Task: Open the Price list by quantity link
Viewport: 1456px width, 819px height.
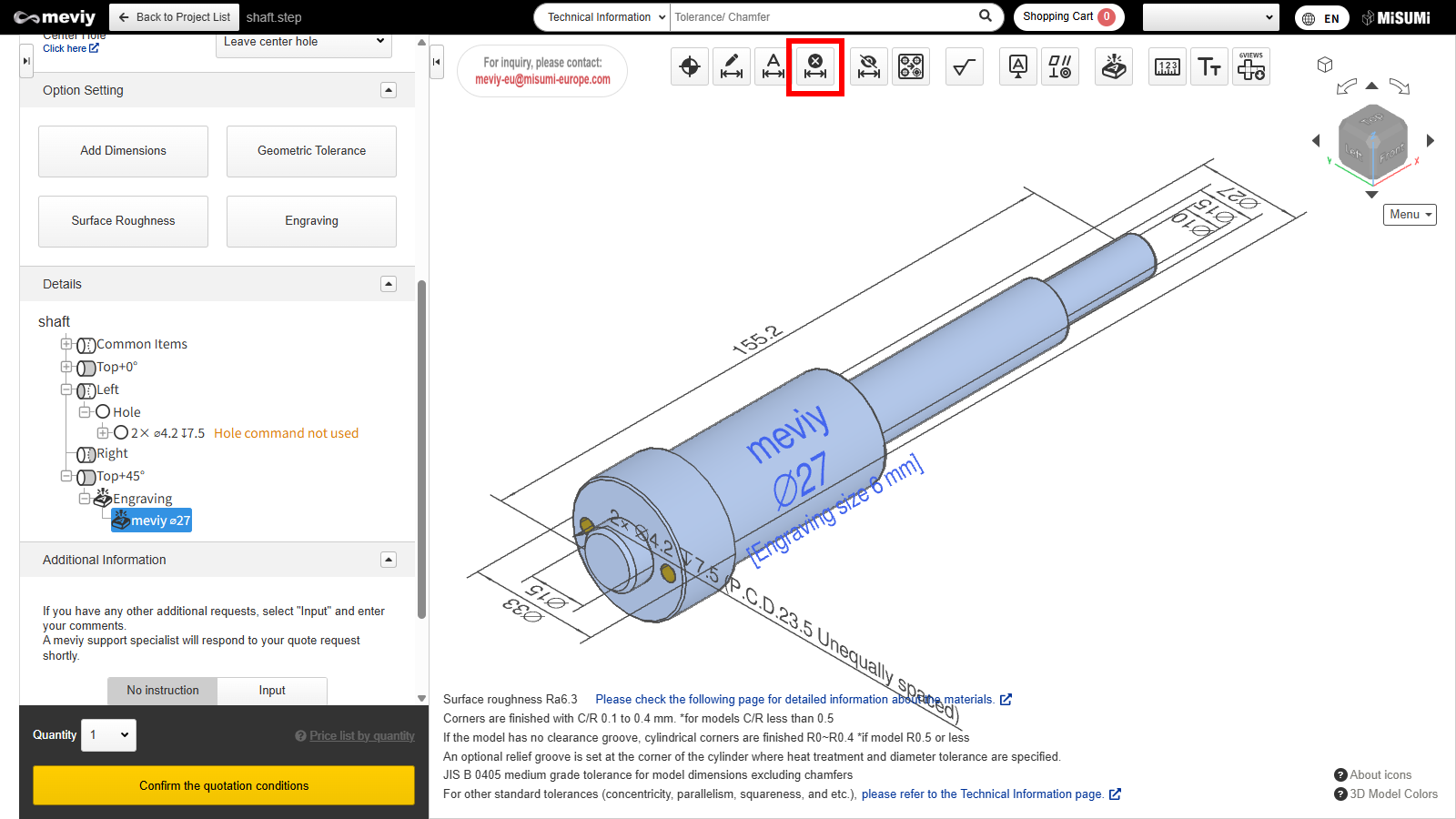Action: point(361,736)
